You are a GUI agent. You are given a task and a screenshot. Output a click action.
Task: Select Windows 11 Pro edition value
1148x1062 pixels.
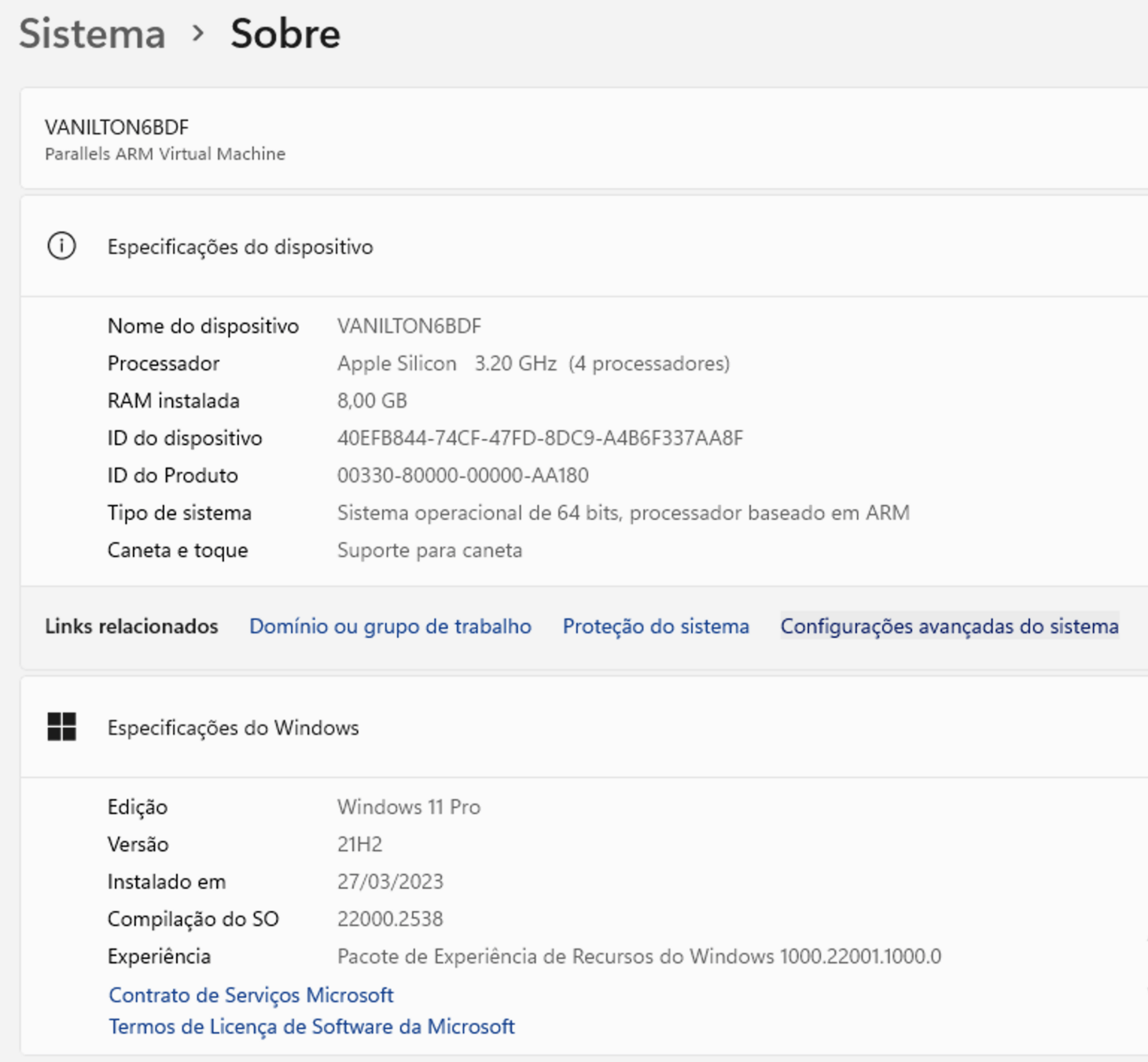[x=409, y=807]
